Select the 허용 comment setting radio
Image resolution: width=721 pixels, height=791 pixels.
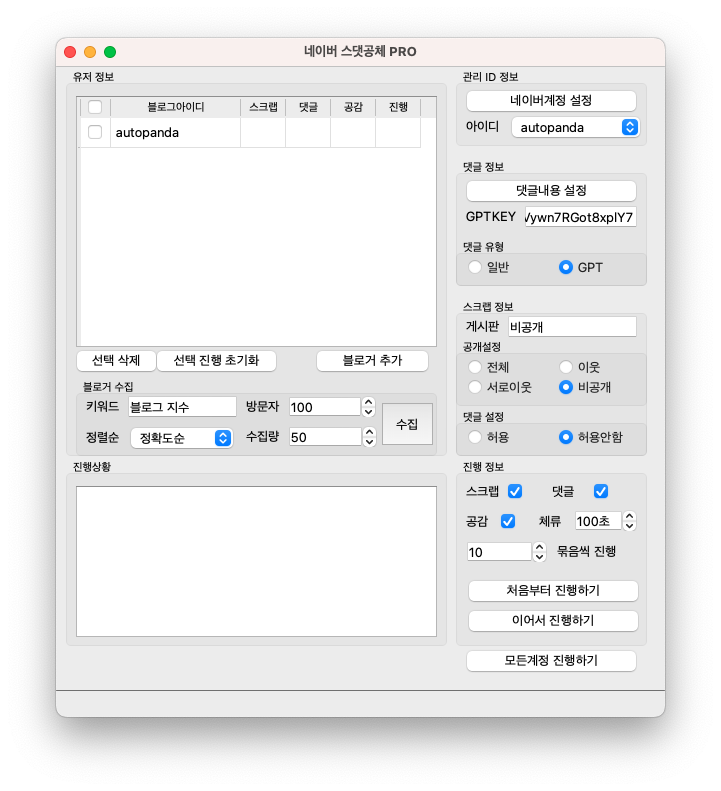pos(475,437)
